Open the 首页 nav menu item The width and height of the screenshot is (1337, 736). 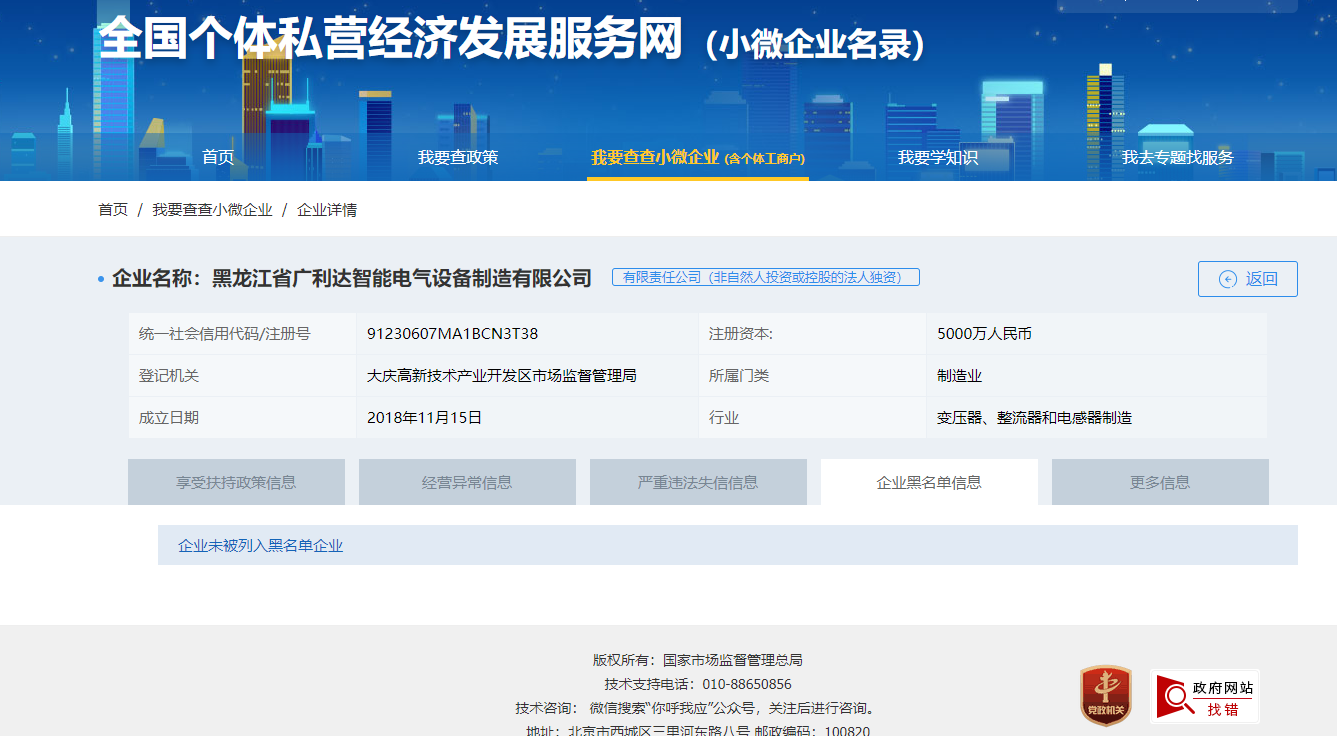(218, 157)
